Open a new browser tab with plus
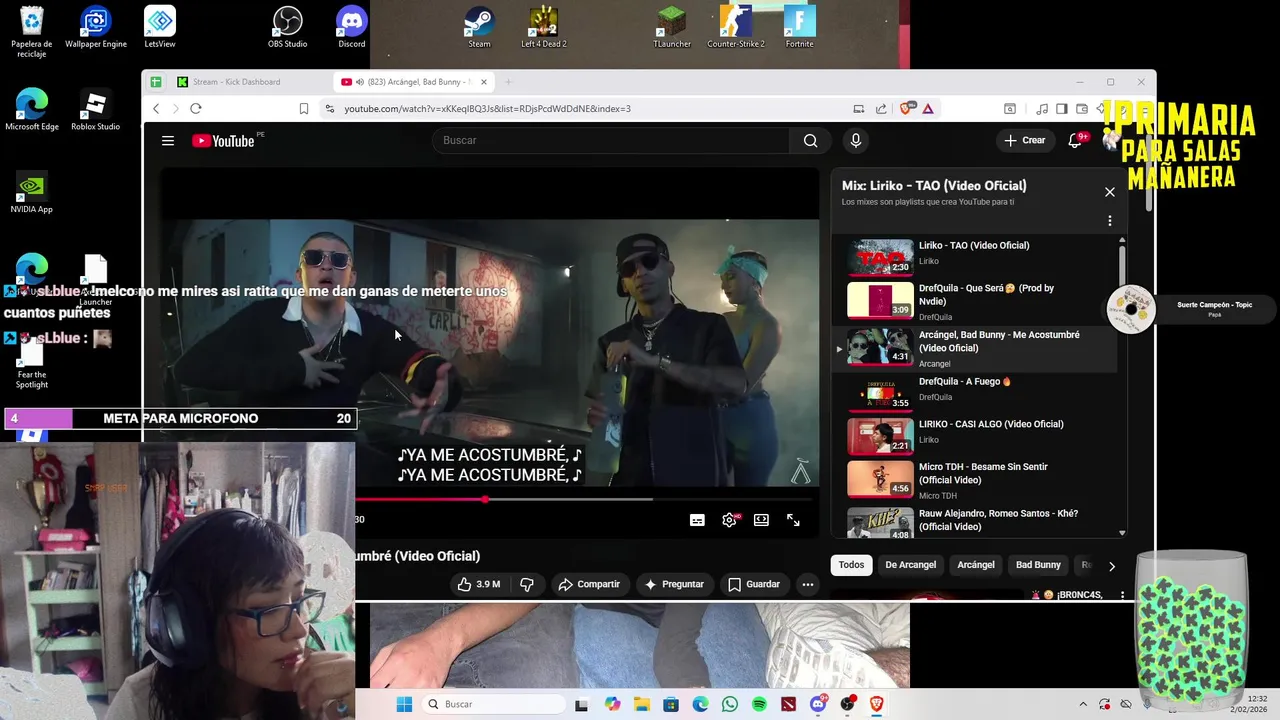 click(508, 82)
